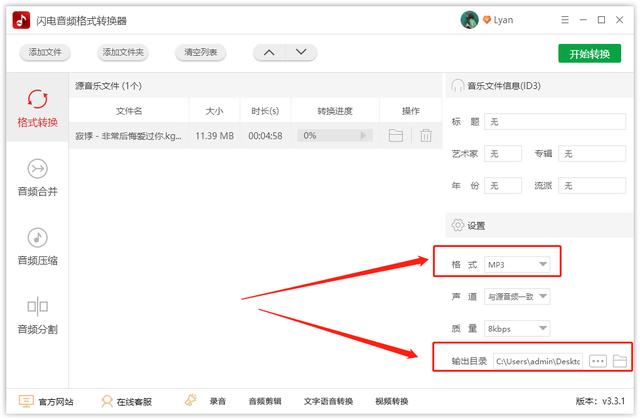Open file location folder icon in the file row

(x=396, y=135)
